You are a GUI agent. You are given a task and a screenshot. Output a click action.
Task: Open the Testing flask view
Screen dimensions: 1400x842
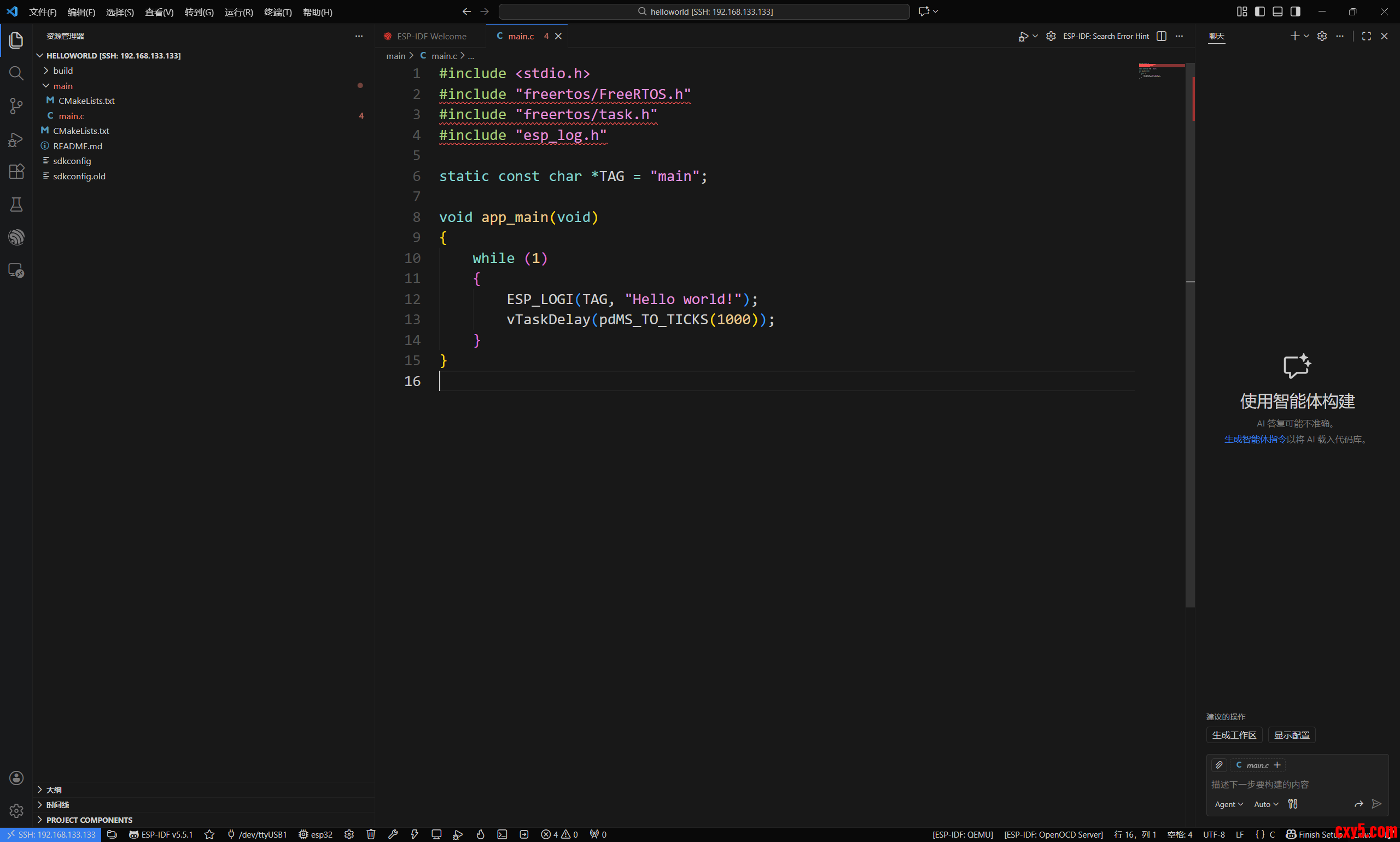click(16, 204)
